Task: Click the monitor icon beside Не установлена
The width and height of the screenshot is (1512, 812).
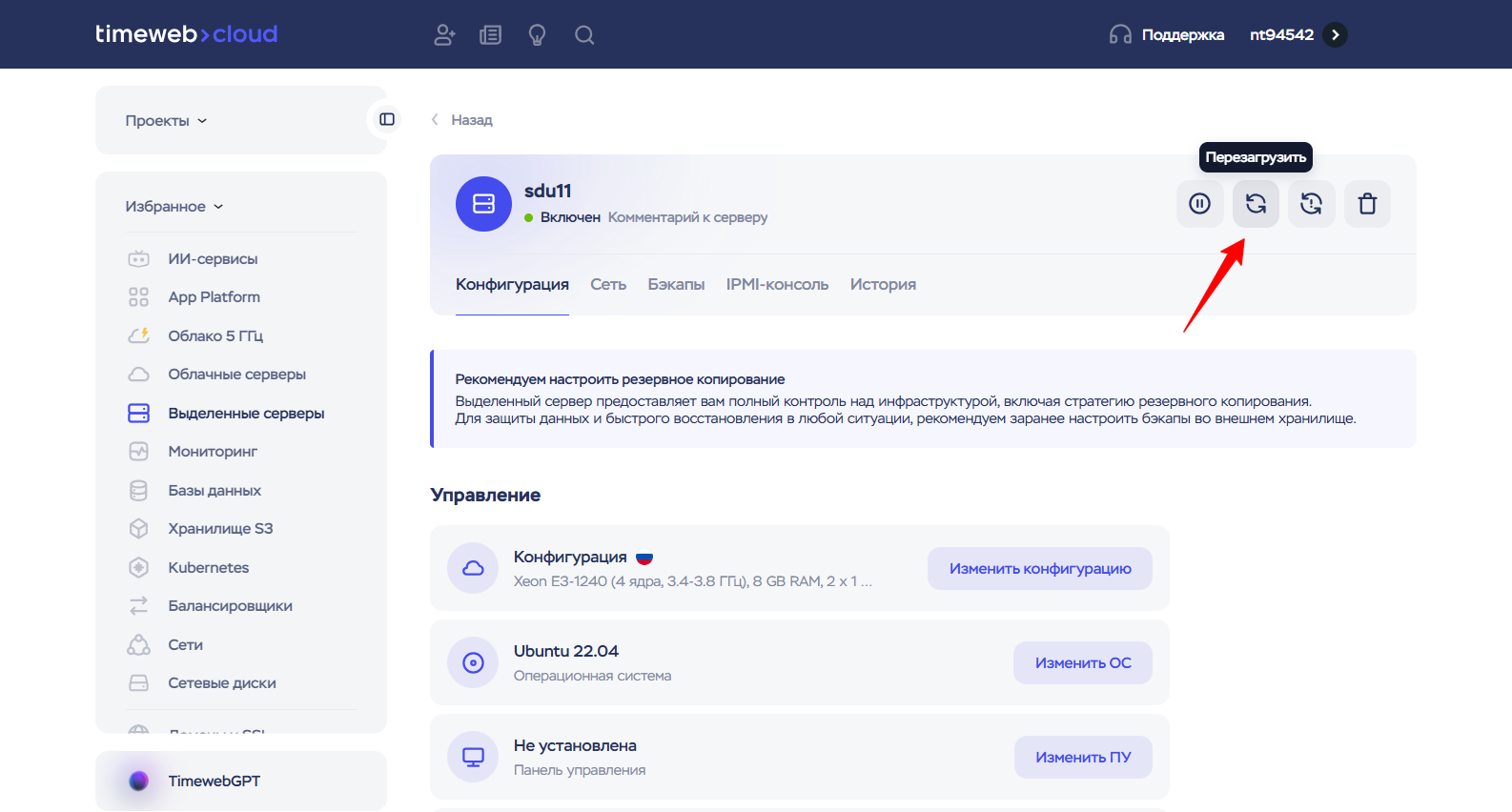Action: (x=473, y=757)
